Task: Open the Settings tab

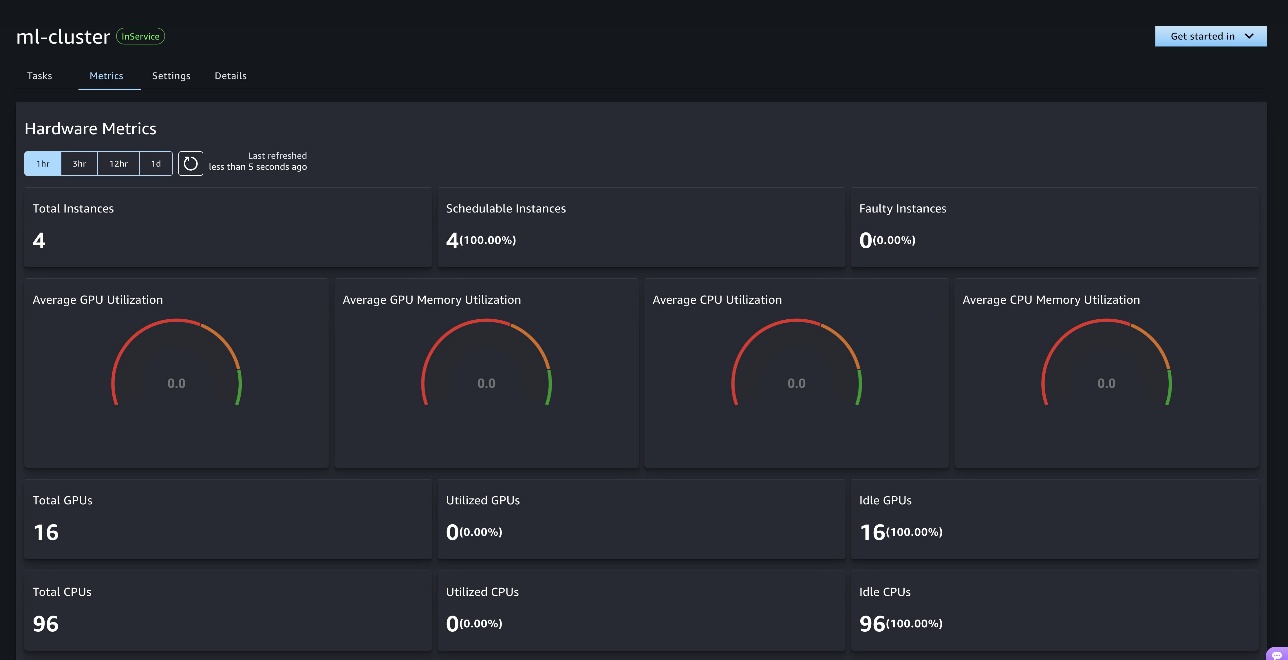Action: pos(171,76)
